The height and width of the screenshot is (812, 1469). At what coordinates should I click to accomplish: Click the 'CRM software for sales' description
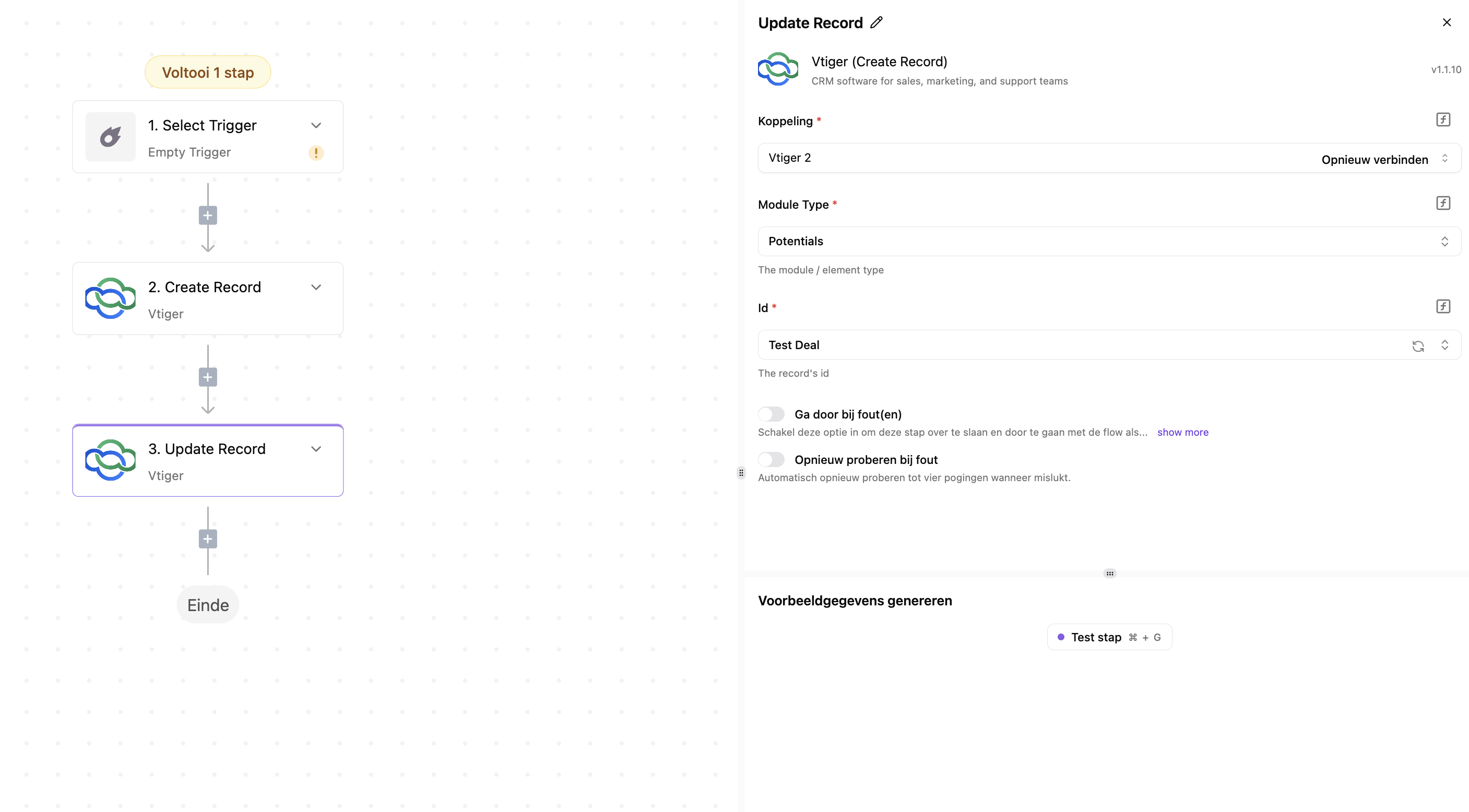click(939, 81)
